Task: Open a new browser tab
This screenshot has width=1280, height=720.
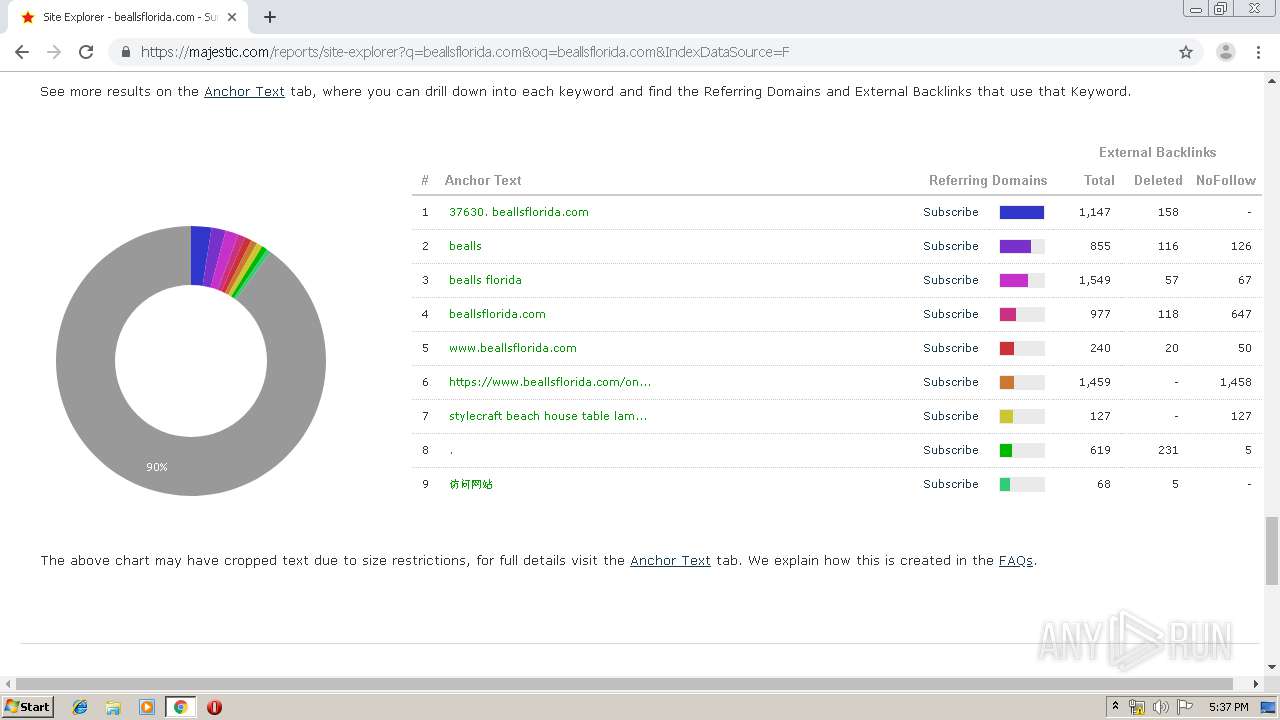Action: click(x=270, y=17)
